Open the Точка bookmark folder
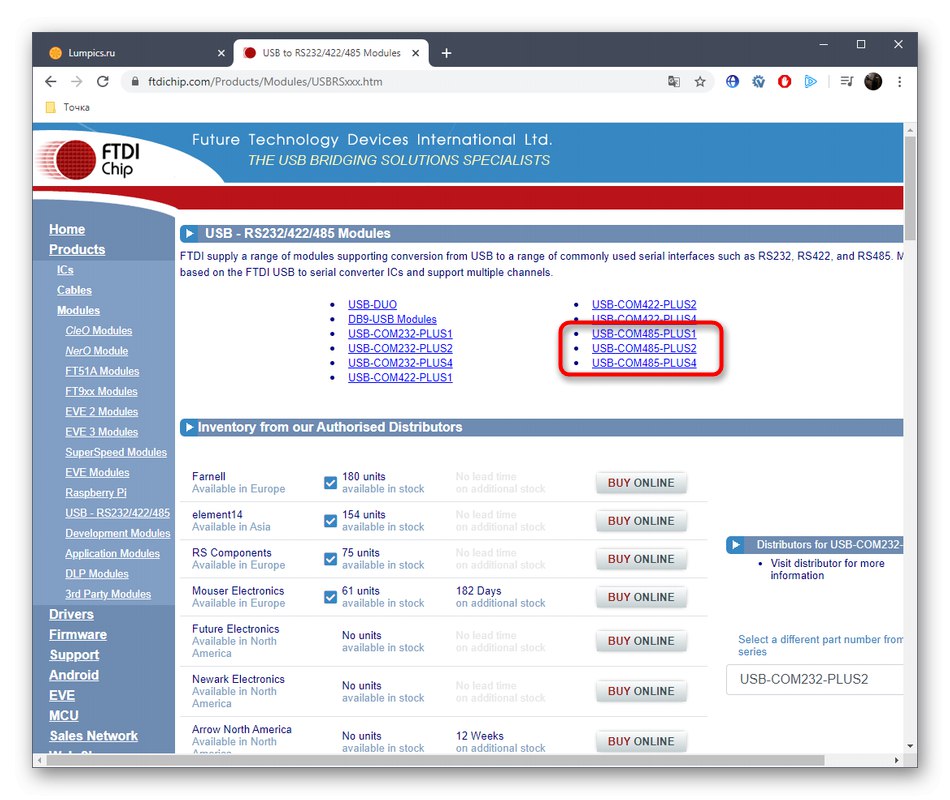Screen dimensions: 950x800 coord(68,107)
